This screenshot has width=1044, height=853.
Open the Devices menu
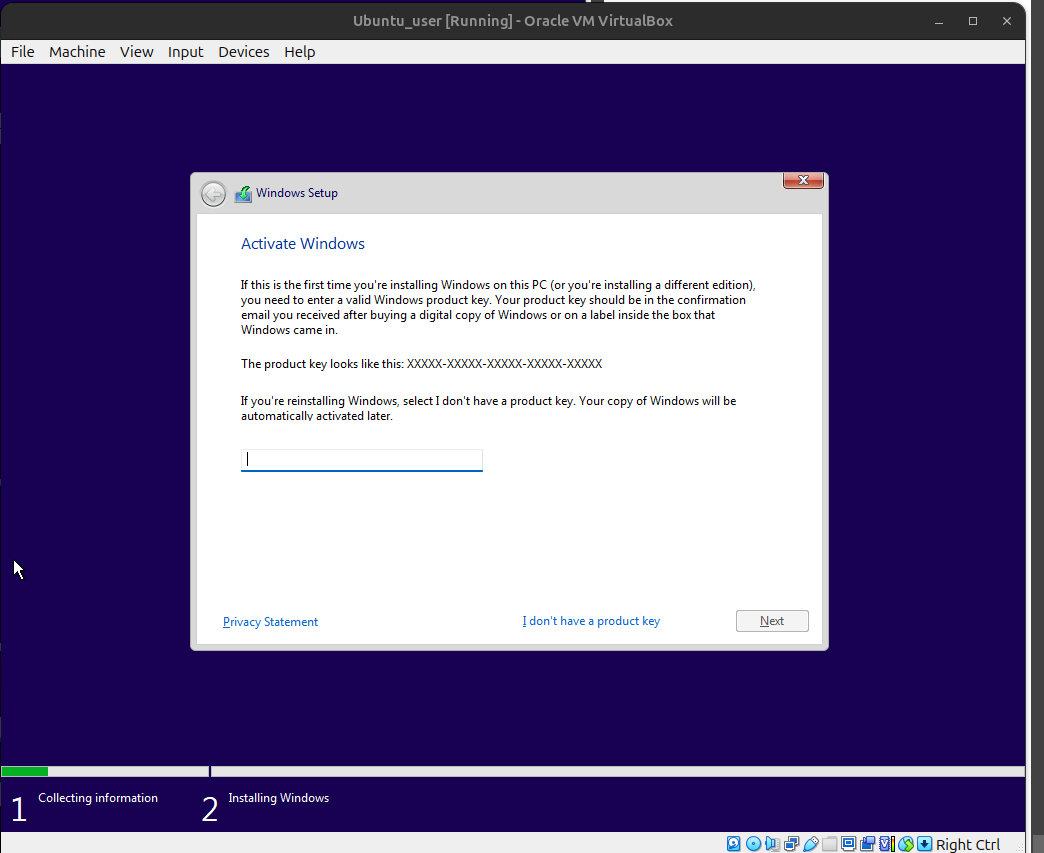tap(244, 52)
